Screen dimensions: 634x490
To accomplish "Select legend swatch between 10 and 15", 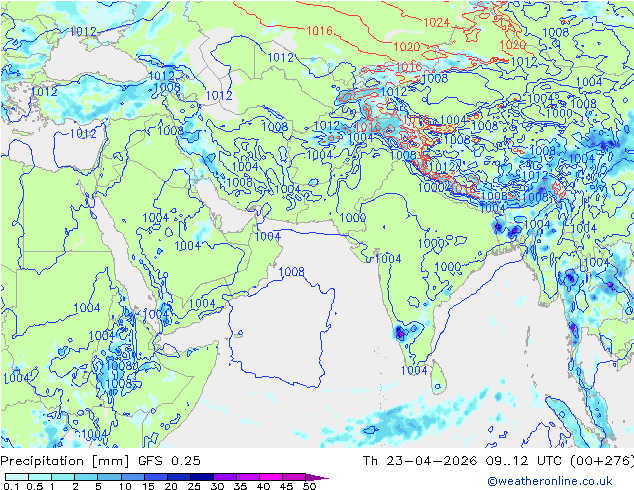I will coord(133,477).
